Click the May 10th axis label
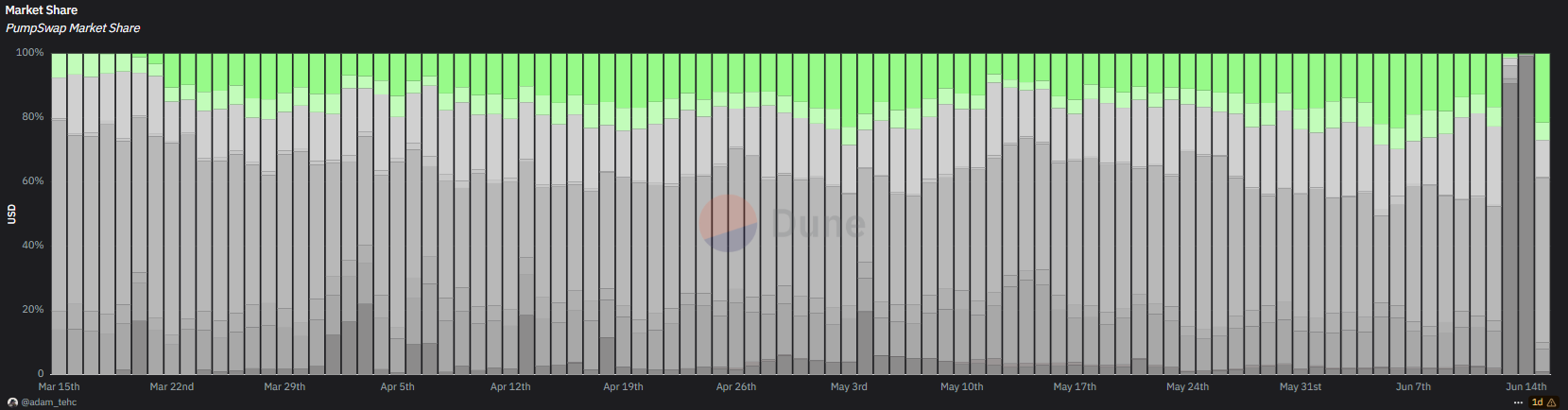Screen dimensions: 1568x410 (961, 386)
